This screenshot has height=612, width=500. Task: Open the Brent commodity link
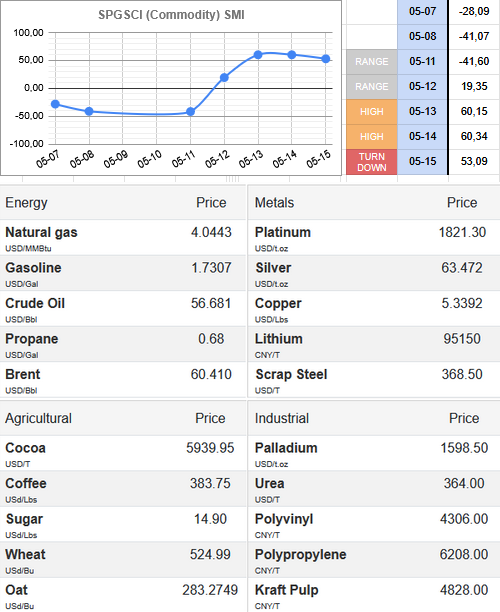[23, 374]
